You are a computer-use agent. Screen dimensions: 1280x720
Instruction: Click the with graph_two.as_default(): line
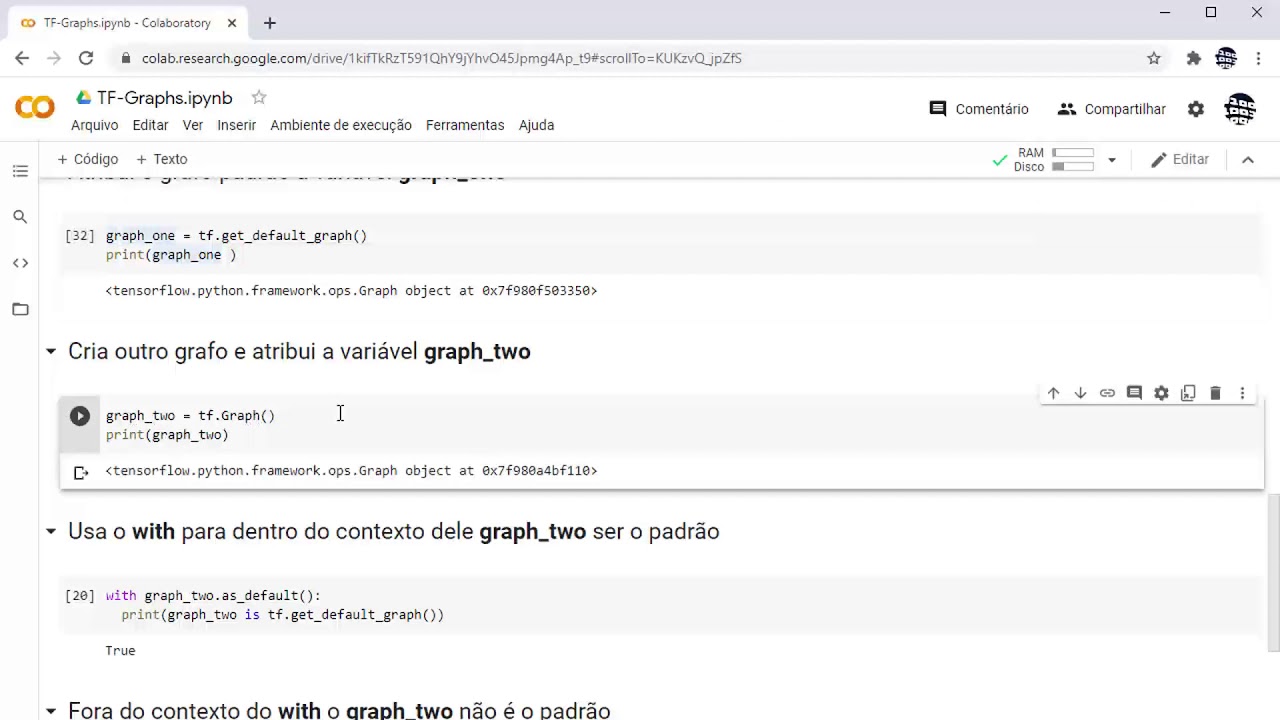point(213,595)
